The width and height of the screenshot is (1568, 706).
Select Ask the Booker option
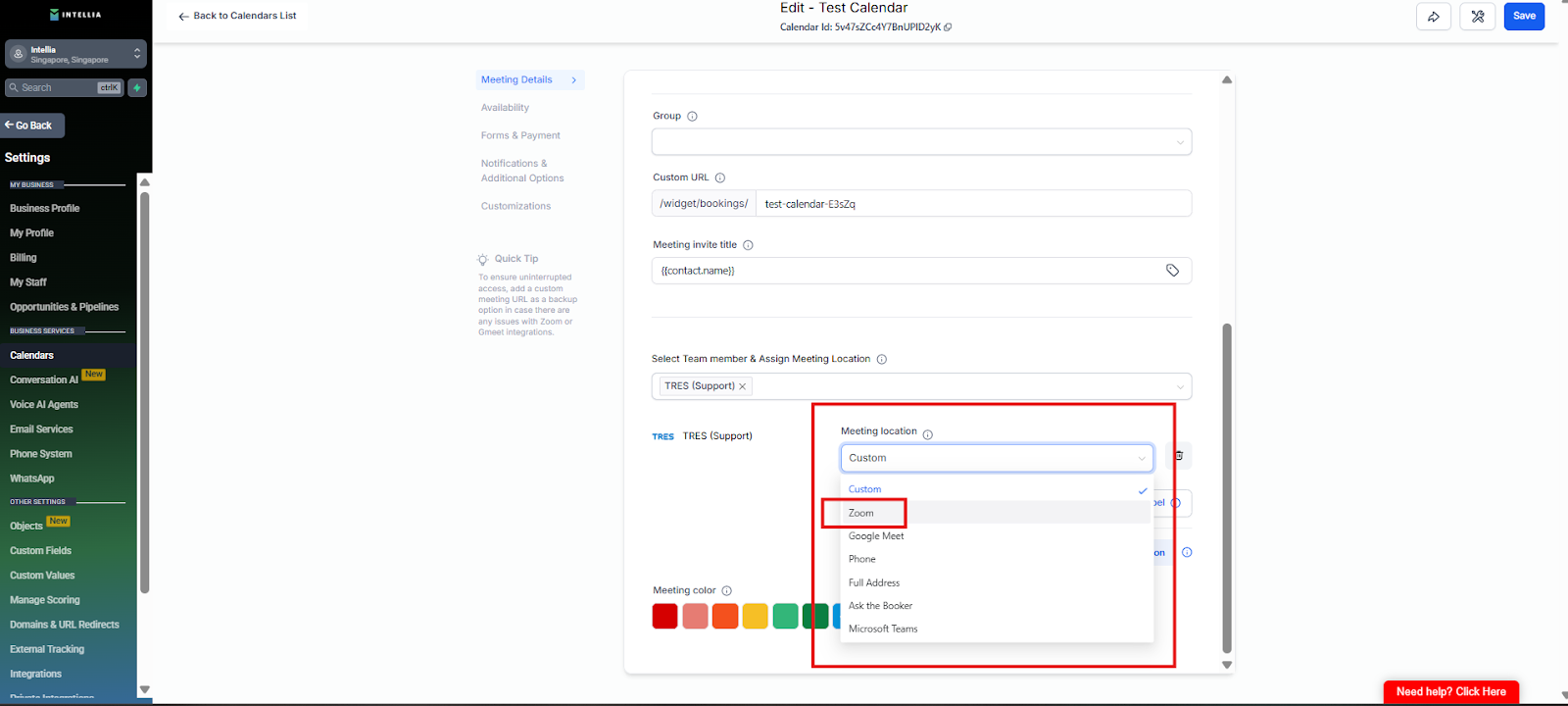[x=997, y=606]
